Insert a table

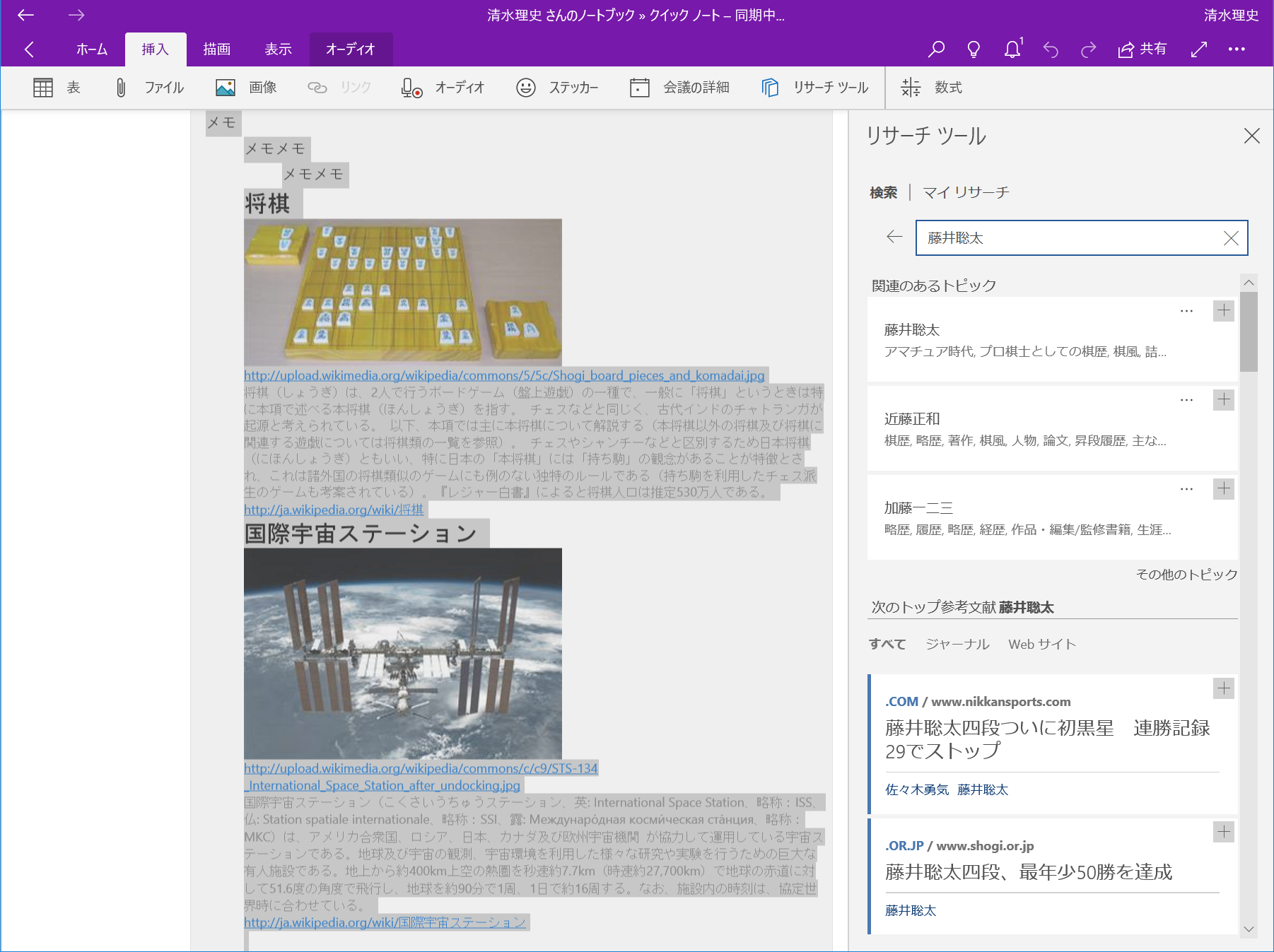(57, 87)
